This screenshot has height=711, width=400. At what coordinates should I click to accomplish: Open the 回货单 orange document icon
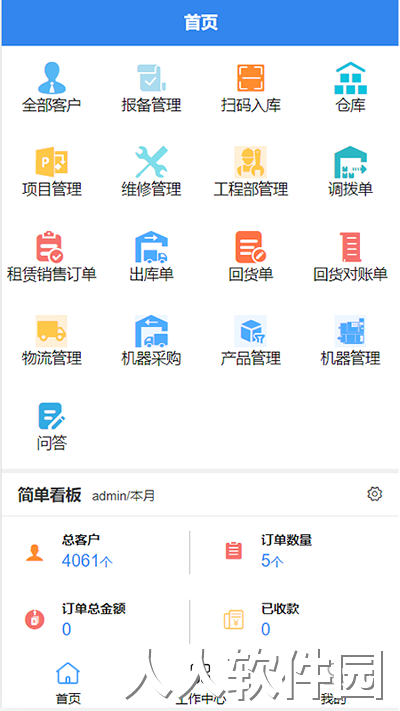tap(251, 247)
